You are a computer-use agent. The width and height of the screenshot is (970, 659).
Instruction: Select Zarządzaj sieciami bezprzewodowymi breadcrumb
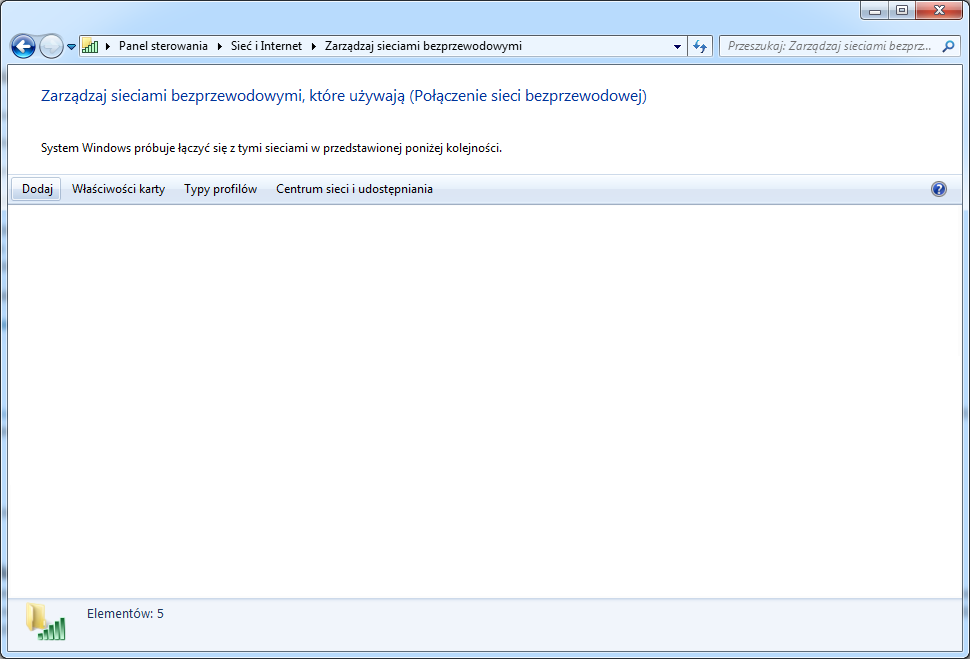pyautogui.click(x=423, y=46)
